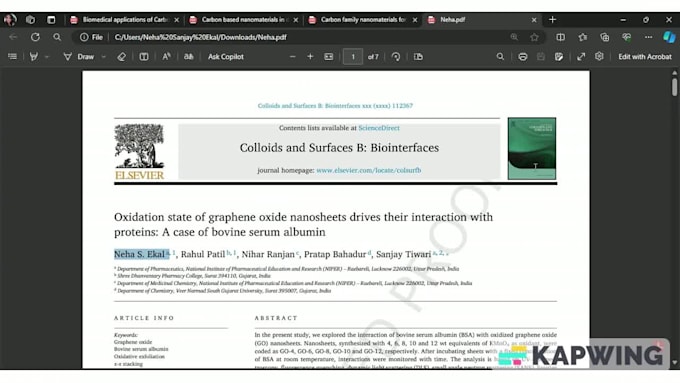Select the Neha.pdf tab
Image resolution: width=680 pixels, height=383 pixels.
pyautogui.click(x=481, y=20)
